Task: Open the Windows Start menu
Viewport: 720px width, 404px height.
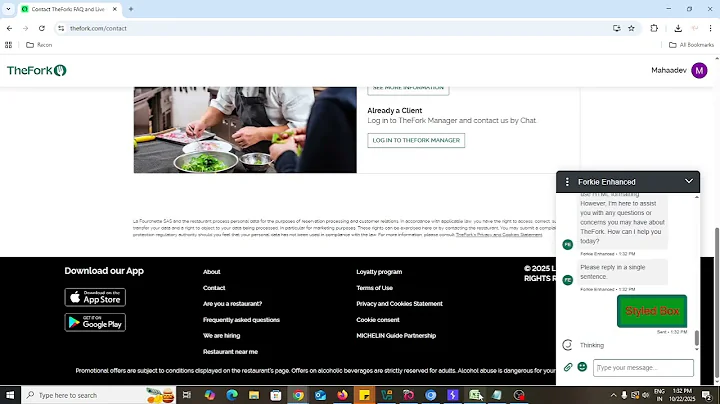Action: pyautogui.click(x=10, y=395)
